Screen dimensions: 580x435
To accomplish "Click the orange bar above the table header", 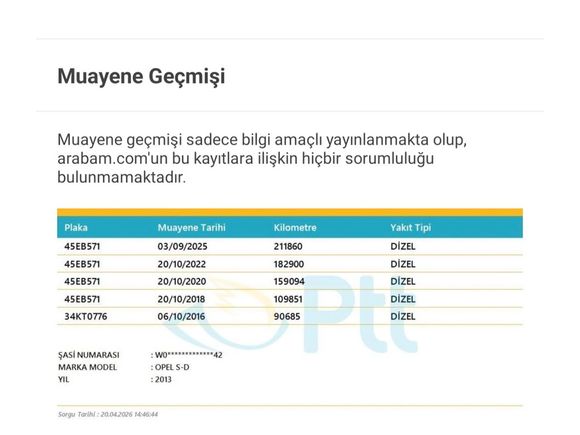I will point(290,212).
